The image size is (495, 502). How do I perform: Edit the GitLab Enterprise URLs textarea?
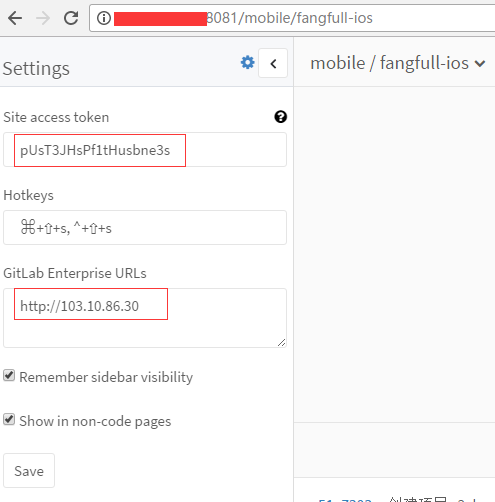pyautogui.click(x=145, y=318)
